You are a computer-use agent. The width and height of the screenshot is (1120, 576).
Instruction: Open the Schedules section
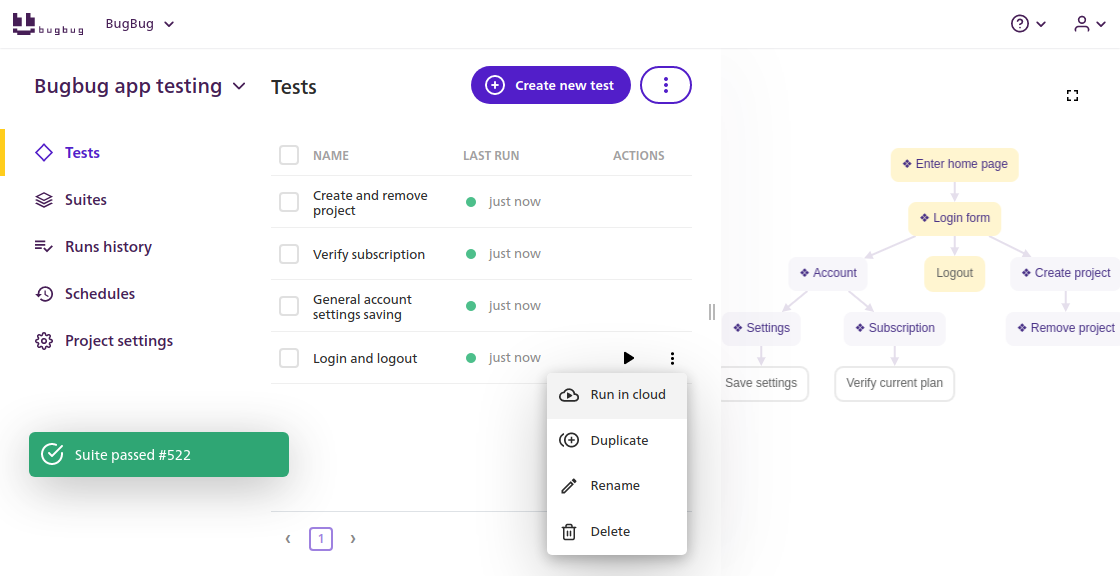coord(85,294)
